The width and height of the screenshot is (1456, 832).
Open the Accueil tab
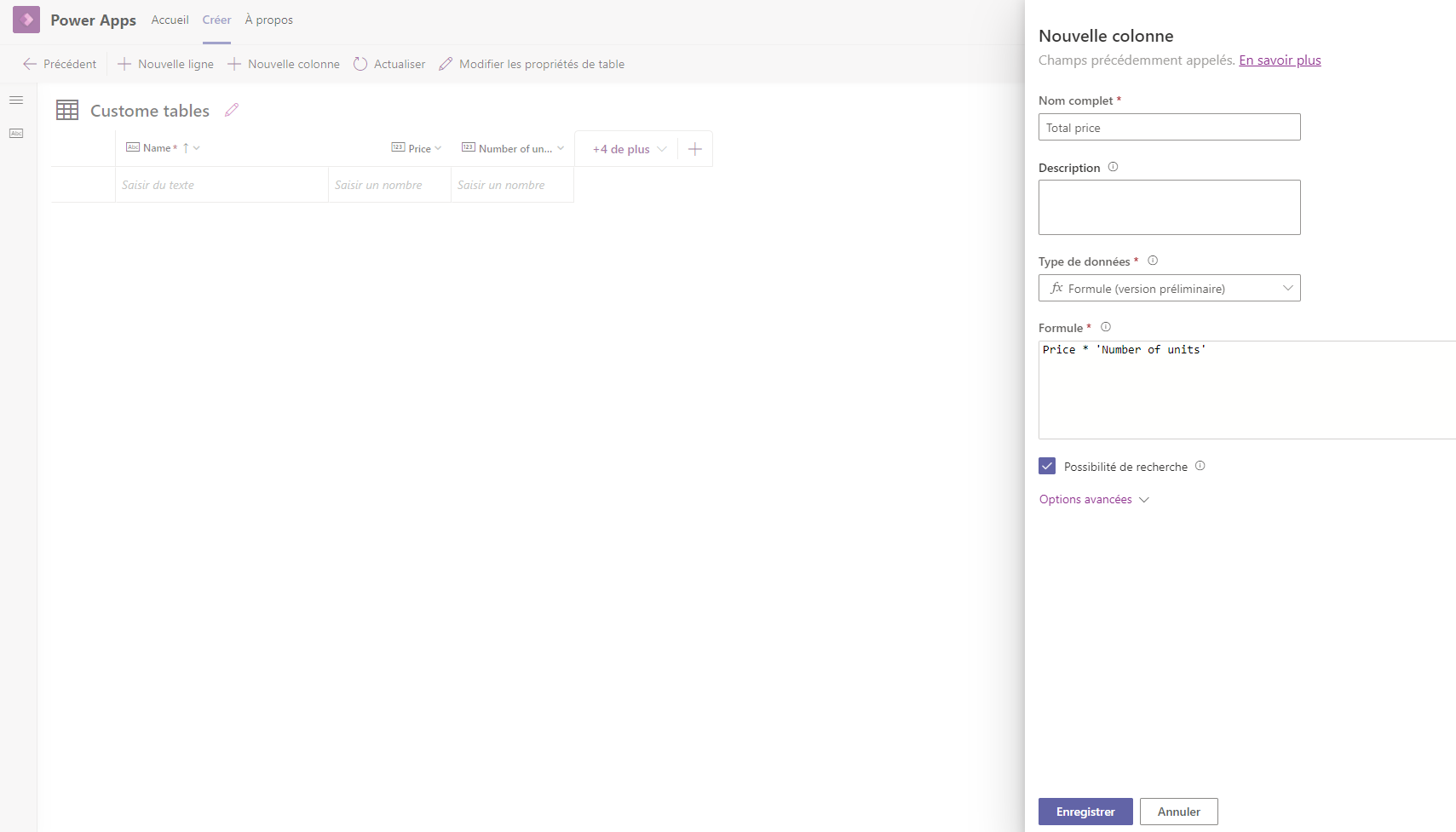[170, 20]
